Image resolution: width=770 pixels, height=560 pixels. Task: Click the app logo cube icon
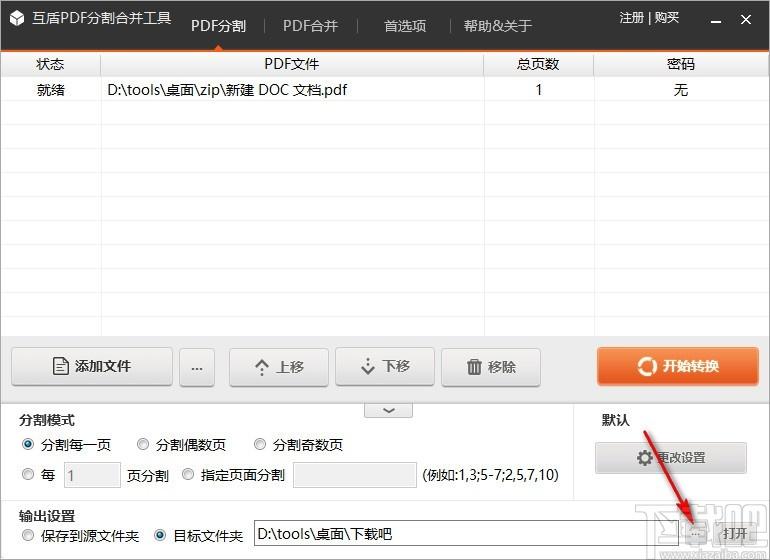click(17, 18)
